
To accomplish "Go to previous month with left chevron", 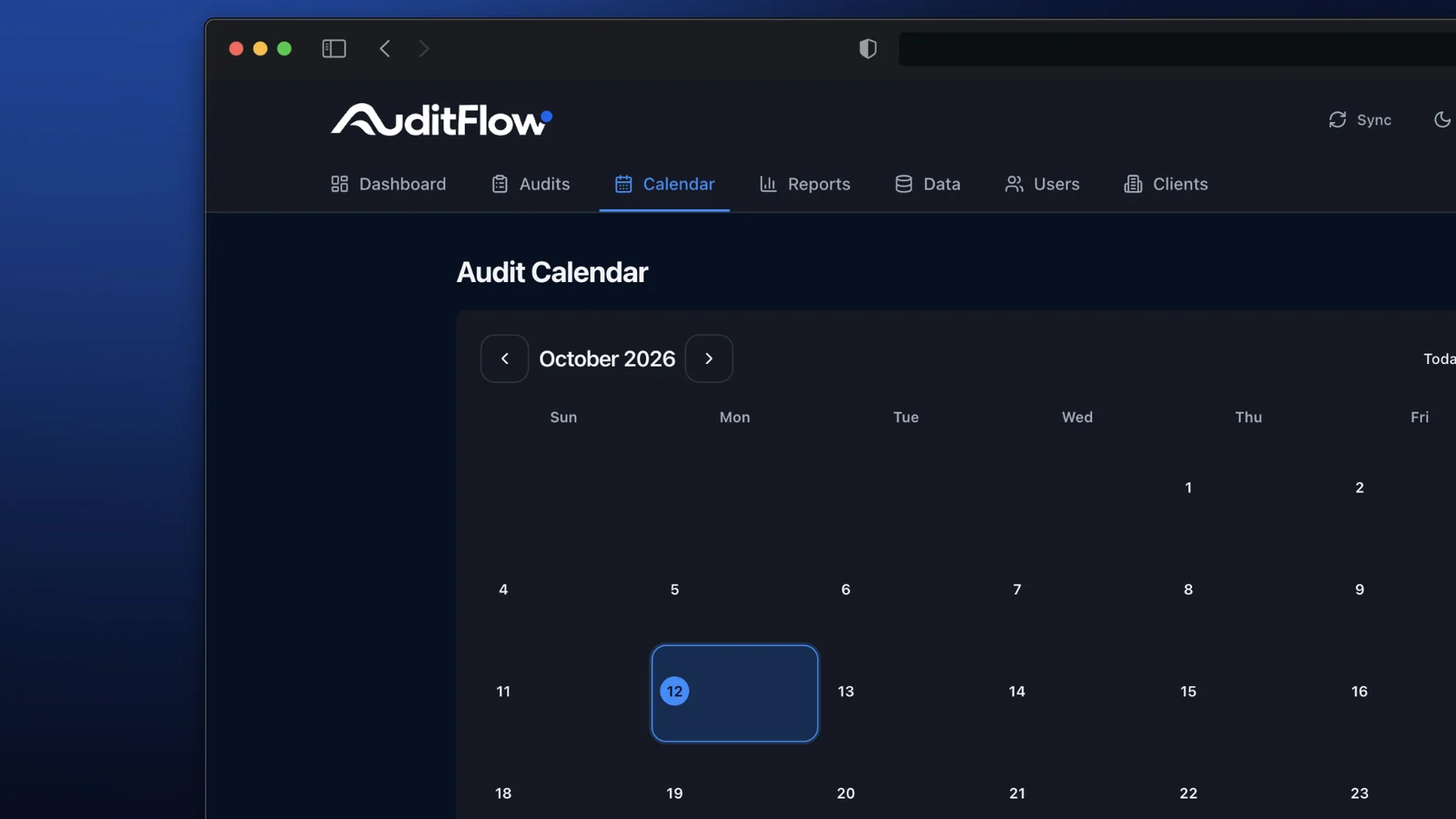I will (x=504, y=359).
